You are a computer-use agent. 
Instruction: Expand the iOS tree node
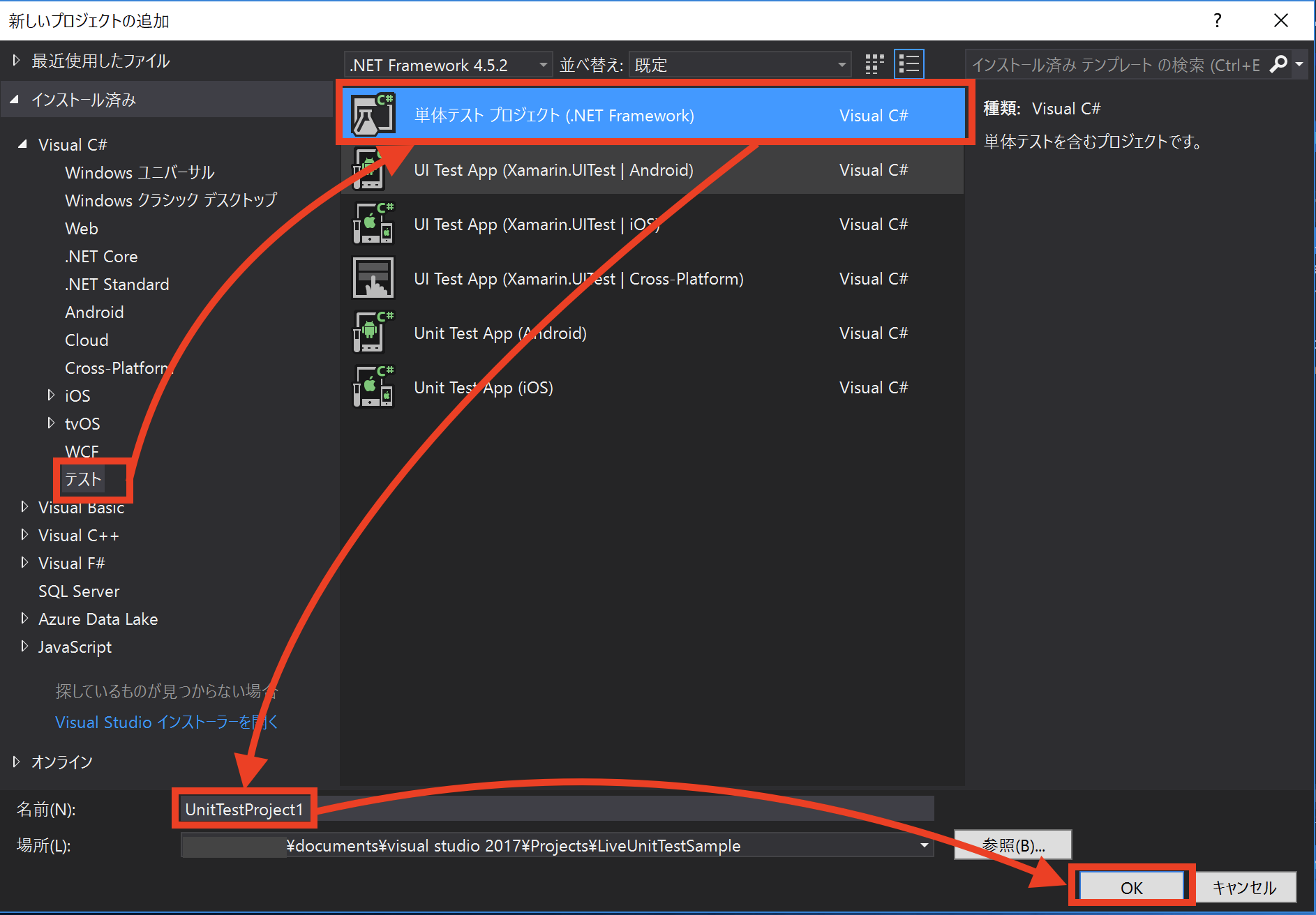coord(51,395)
